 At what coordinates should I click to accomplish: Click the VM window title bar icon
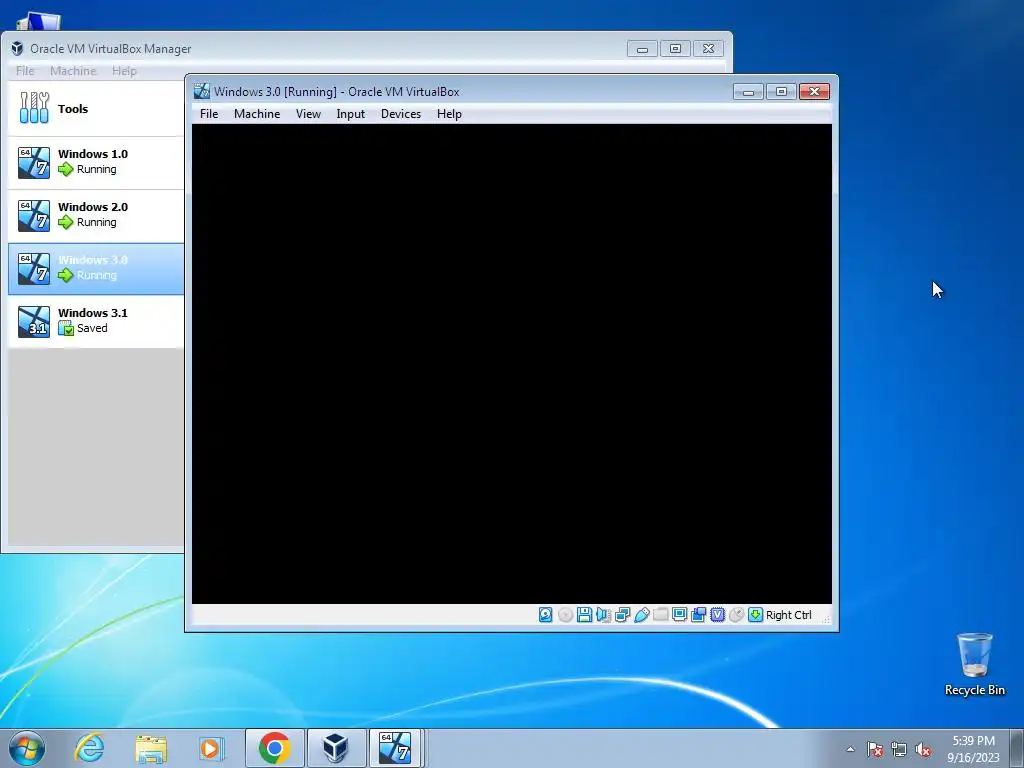[202, 91]
